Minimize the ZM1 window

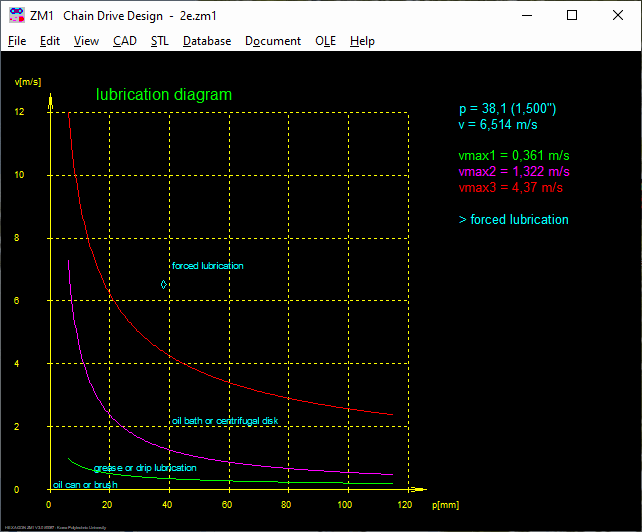click(x=526, y=15)
